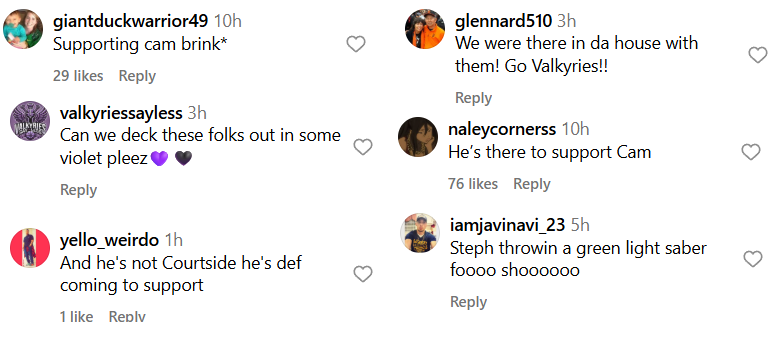Open valkyriessayless's purple avatar
Viewport: 775px width, 363px height.
click(x=30, y=121)
